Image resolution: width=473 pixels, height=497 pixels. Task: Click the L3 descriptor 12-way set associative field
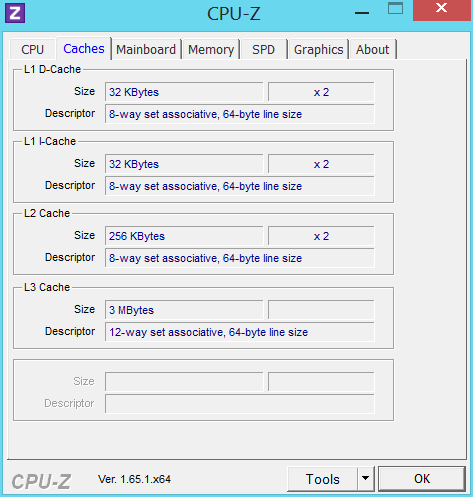point(240,332)
